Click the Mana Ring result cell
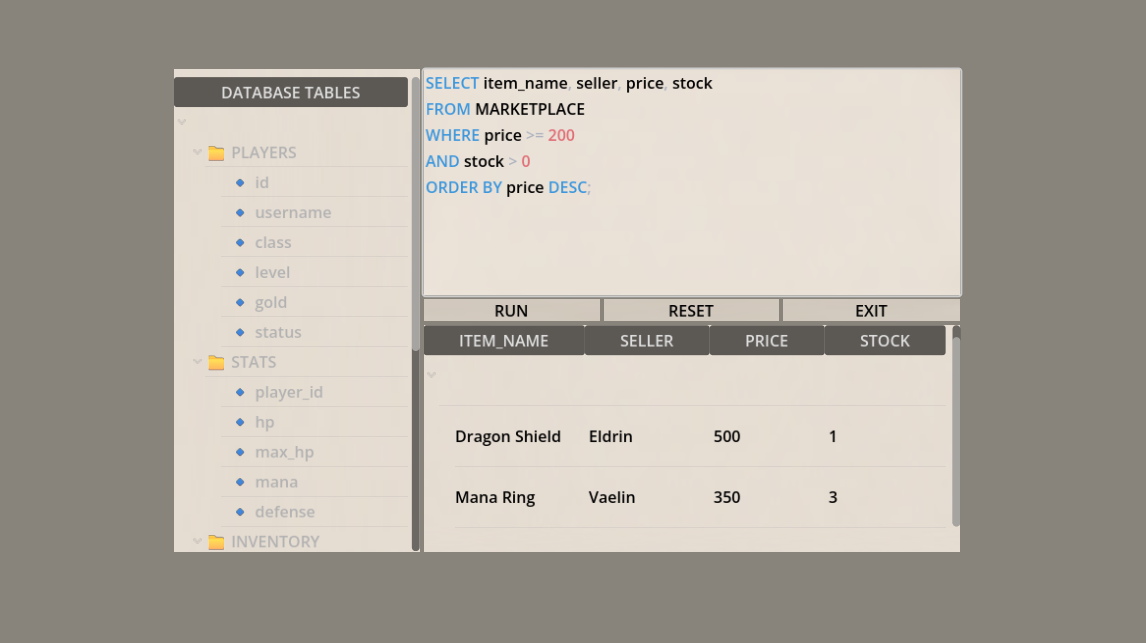 tap(496, 498)
